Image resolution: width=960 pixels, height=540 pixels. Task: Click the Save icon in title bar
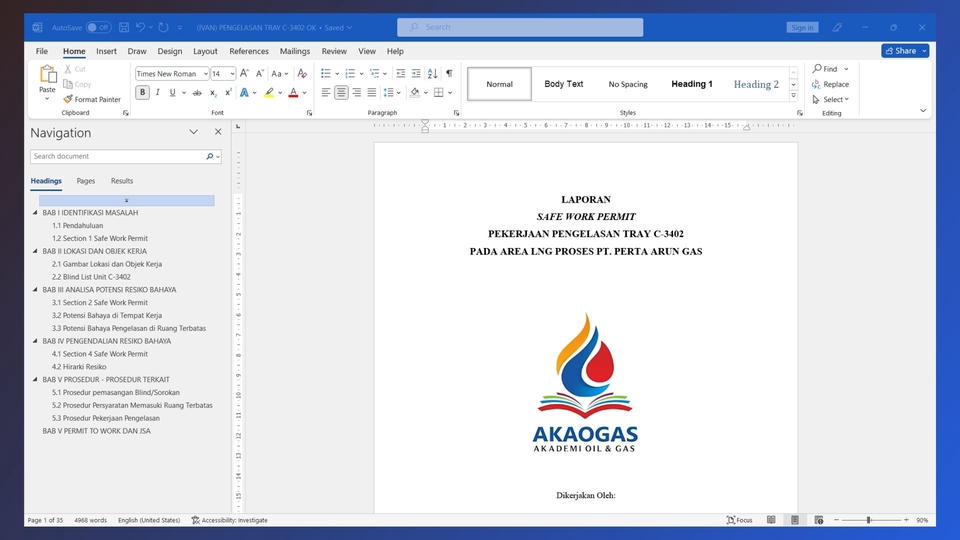[x=124, y=28]
